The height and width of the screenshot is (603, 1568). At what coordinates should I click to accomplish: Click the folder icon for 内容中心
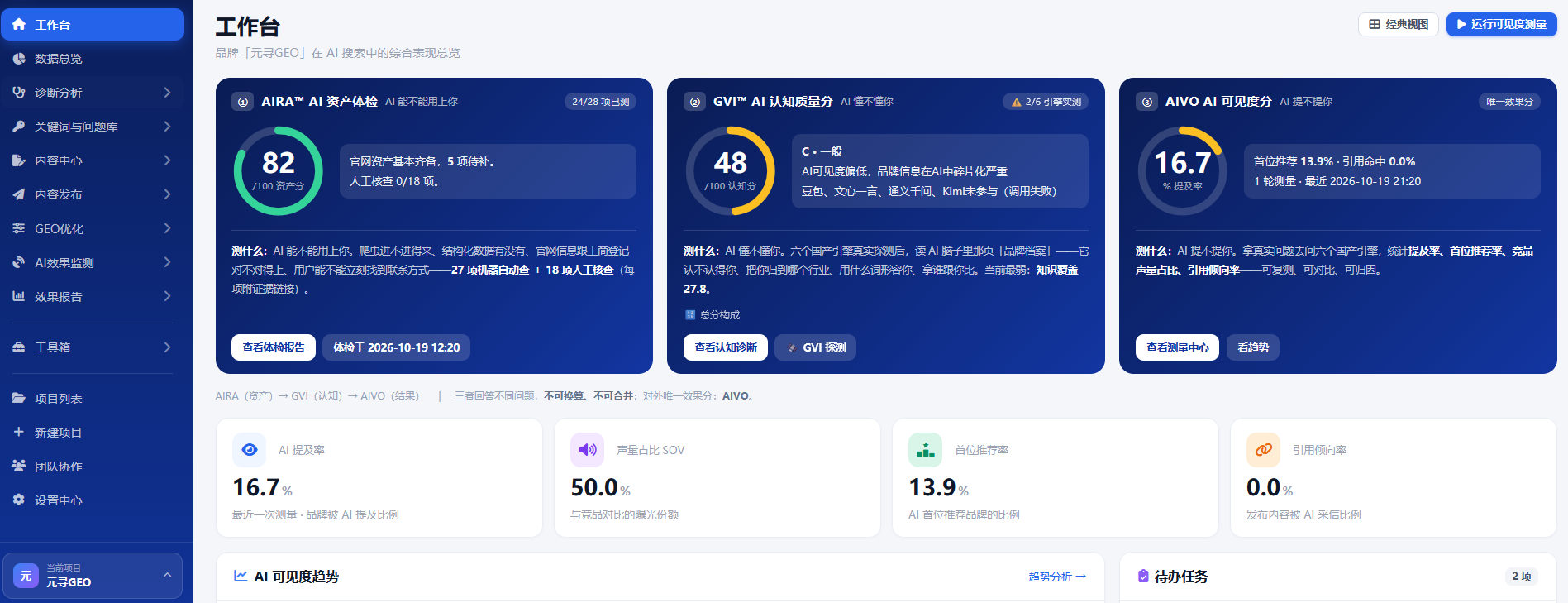coord(19,160)
